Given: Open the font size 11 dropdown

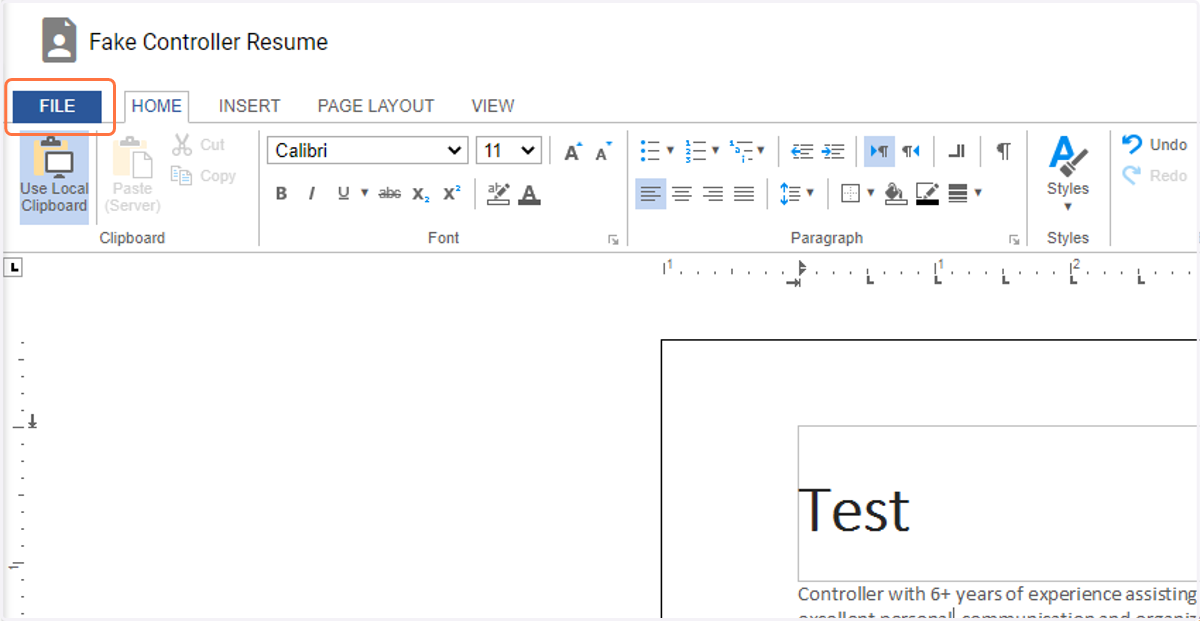Looking at the screenshot, I should (508, 151).
